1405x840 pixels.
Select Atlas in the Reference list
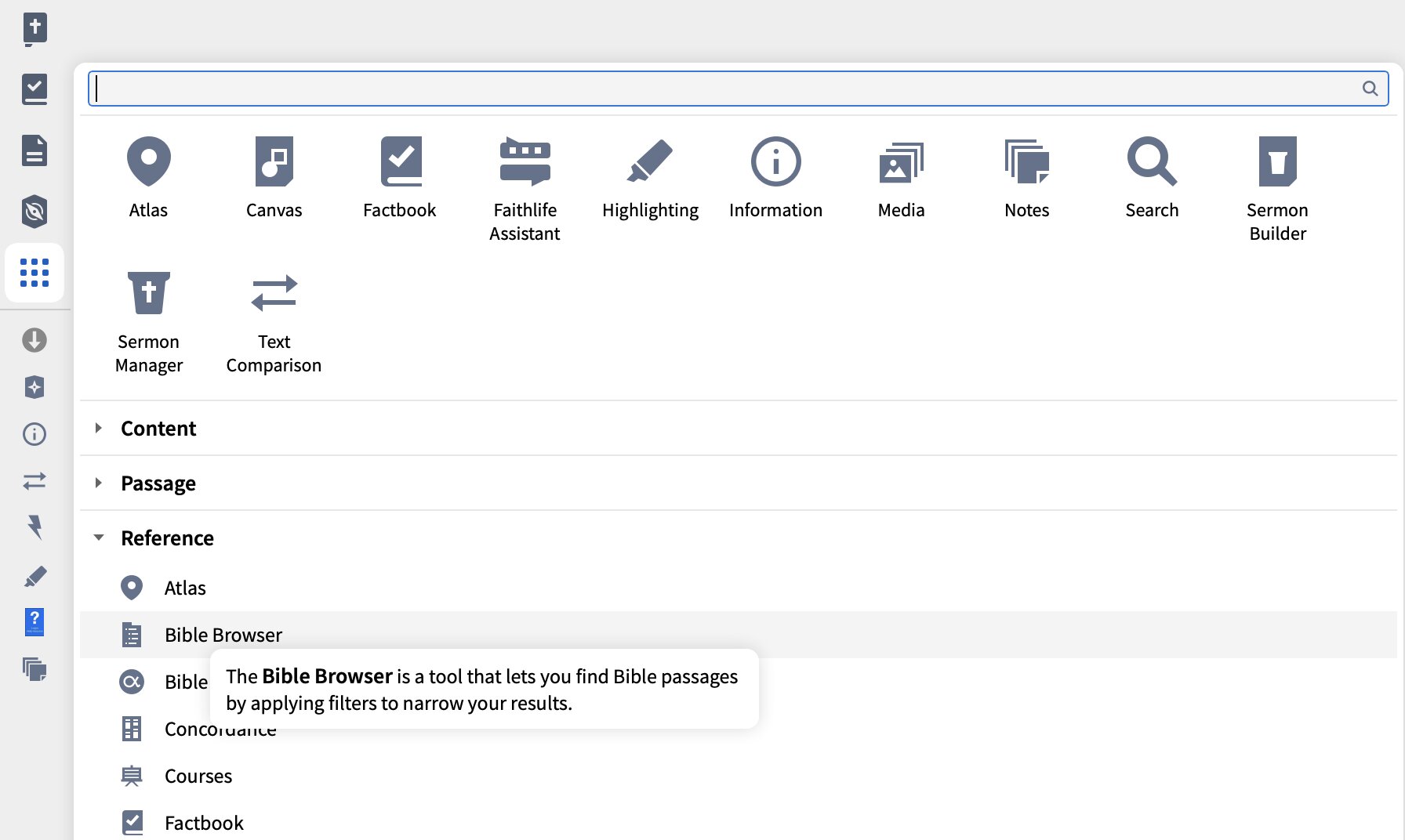coord(738,588)
